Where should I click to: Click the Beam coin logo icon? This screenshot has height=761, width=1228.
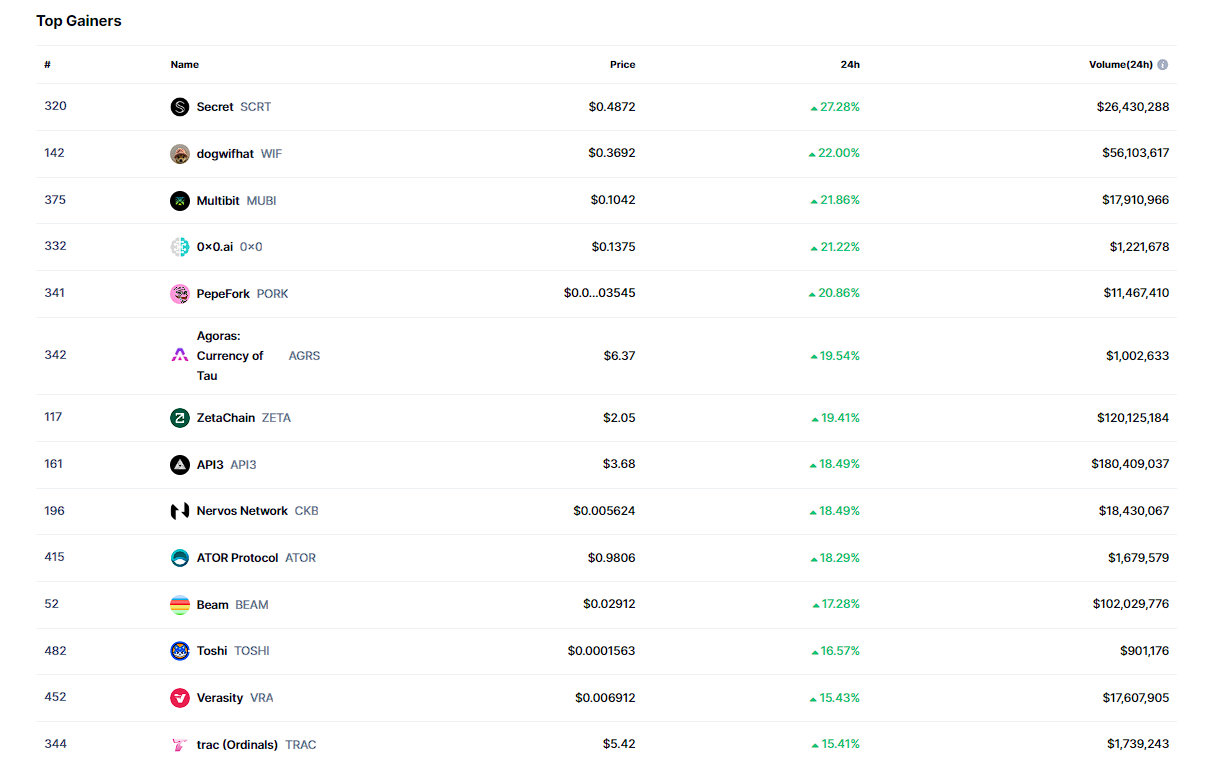(x=180, y=605)
